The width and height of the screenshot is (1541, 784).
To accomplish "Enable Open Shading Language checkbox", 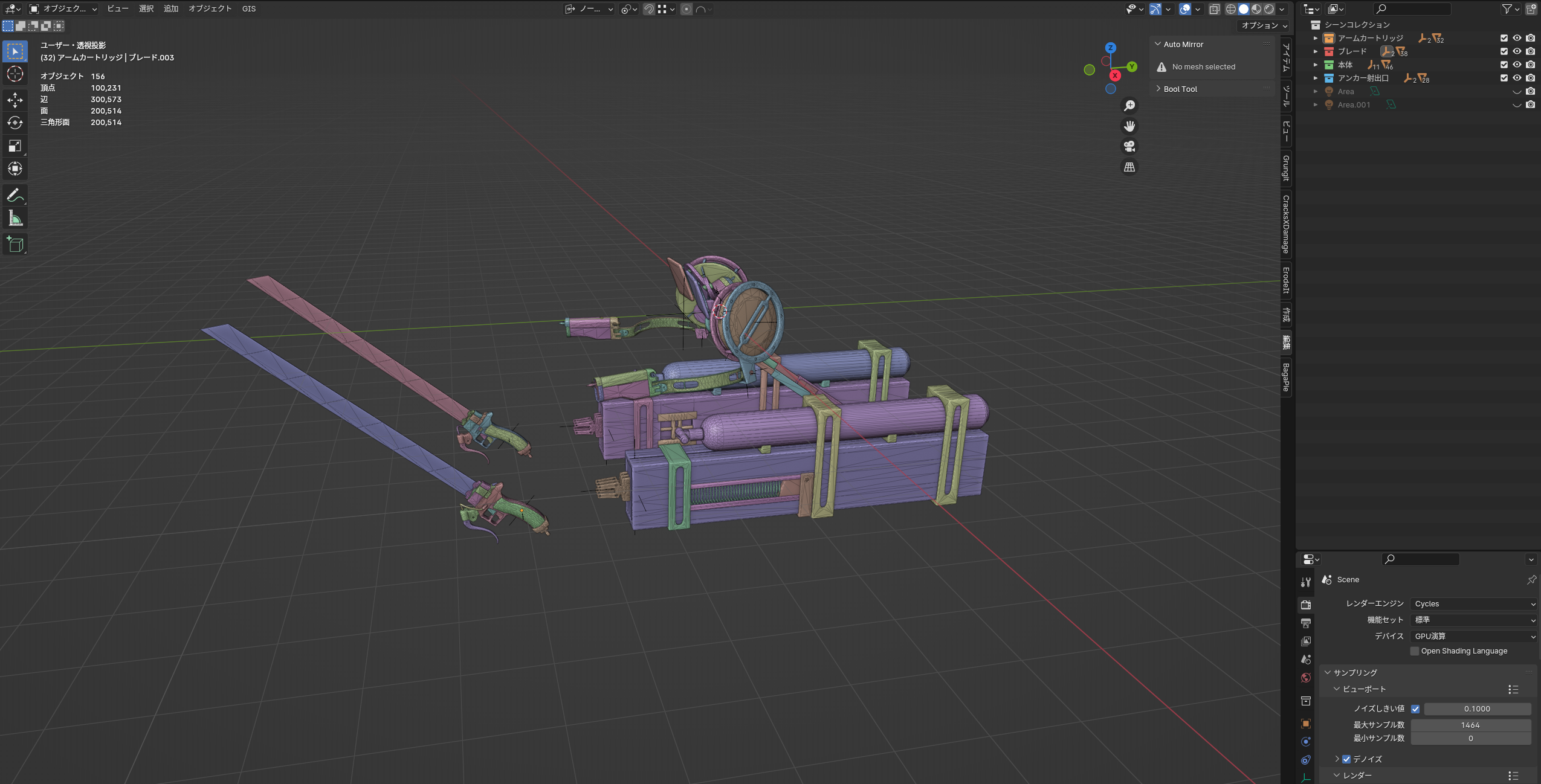I will pos(1414,651).
